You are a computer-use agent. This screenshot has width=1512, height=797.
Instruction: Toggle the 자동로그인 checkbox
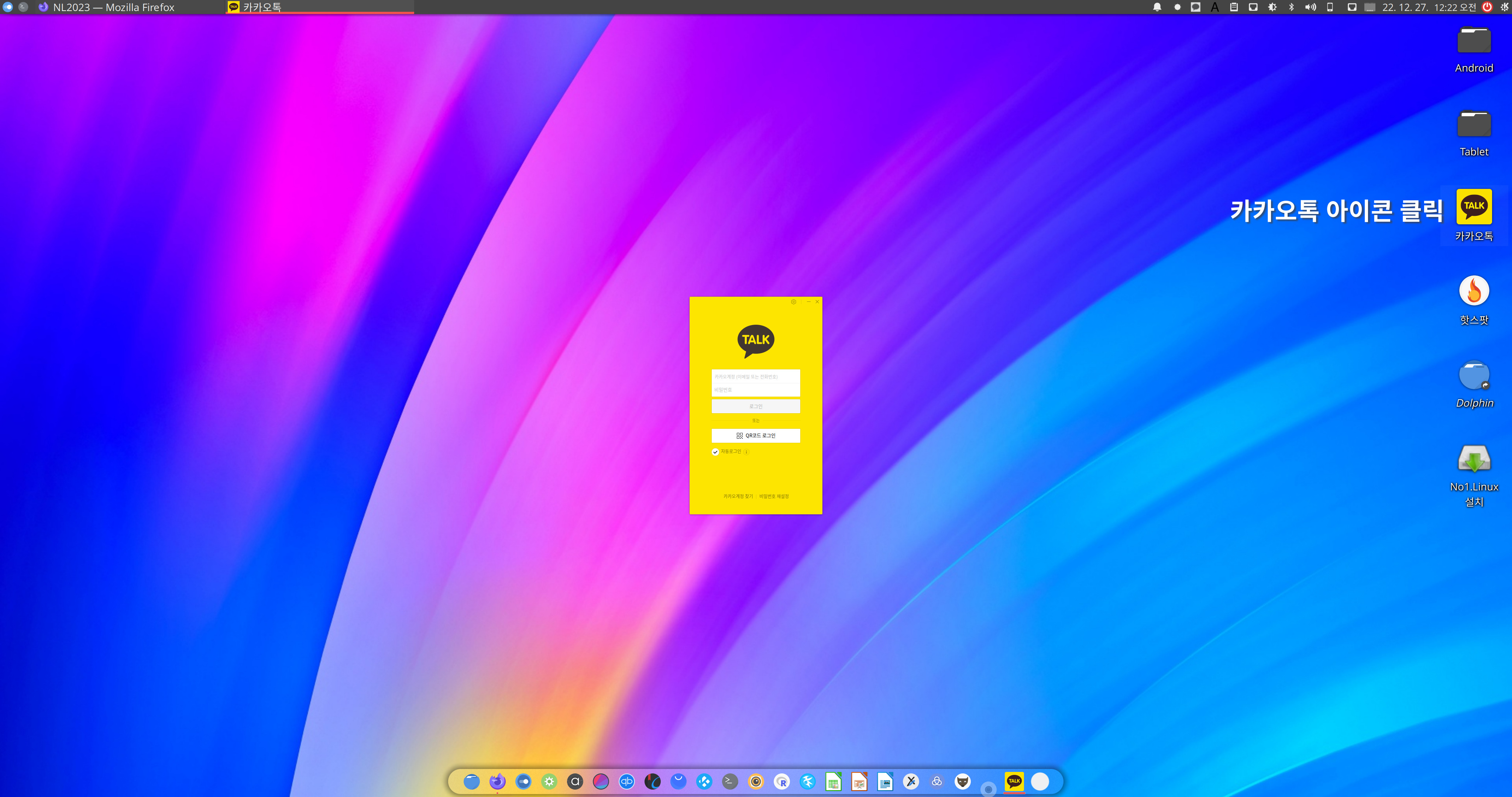pos(715,452)
